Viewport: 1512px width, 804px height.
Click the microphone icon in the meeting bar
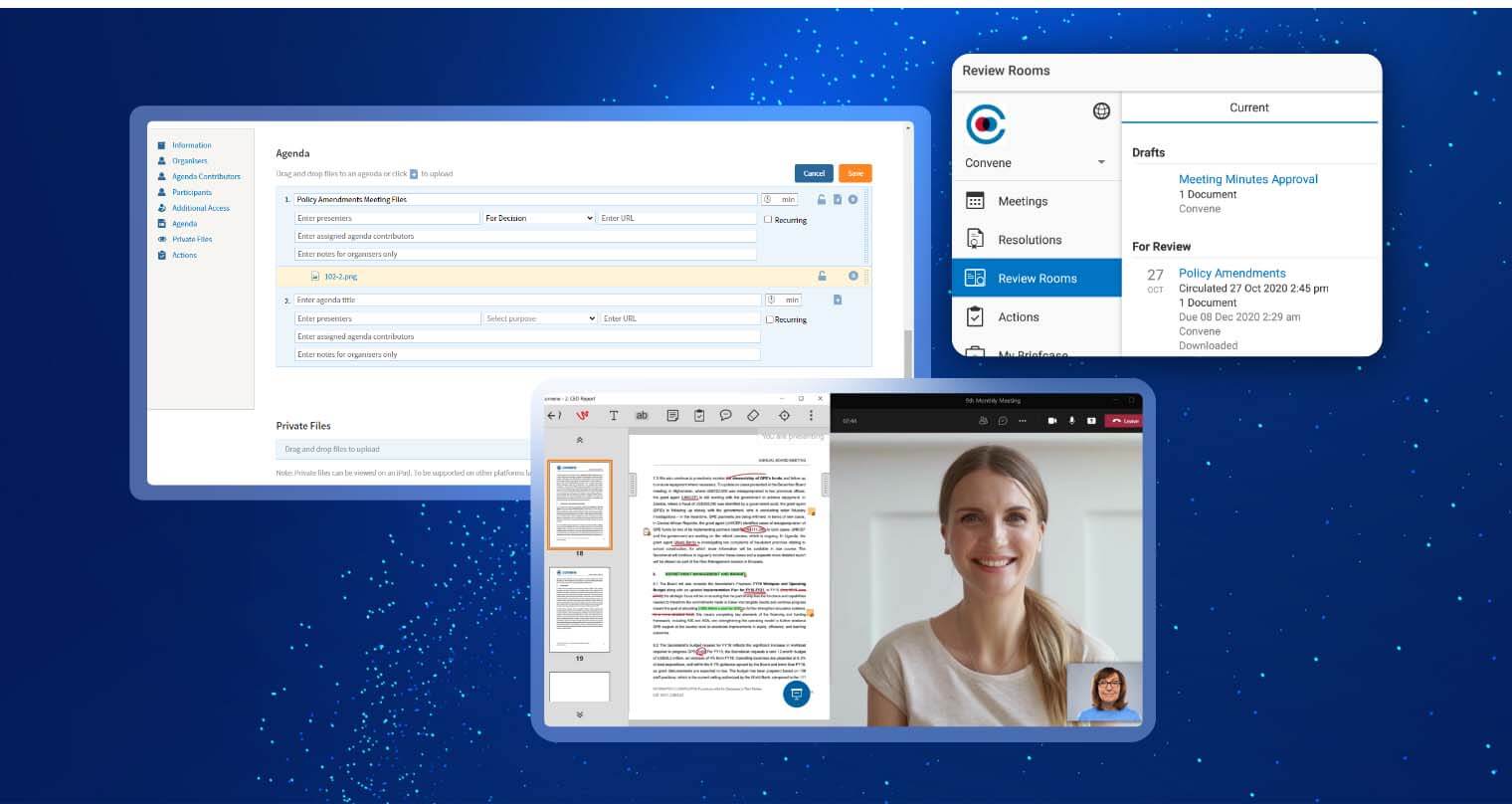pyautogui.click(x=1072, y=421)
